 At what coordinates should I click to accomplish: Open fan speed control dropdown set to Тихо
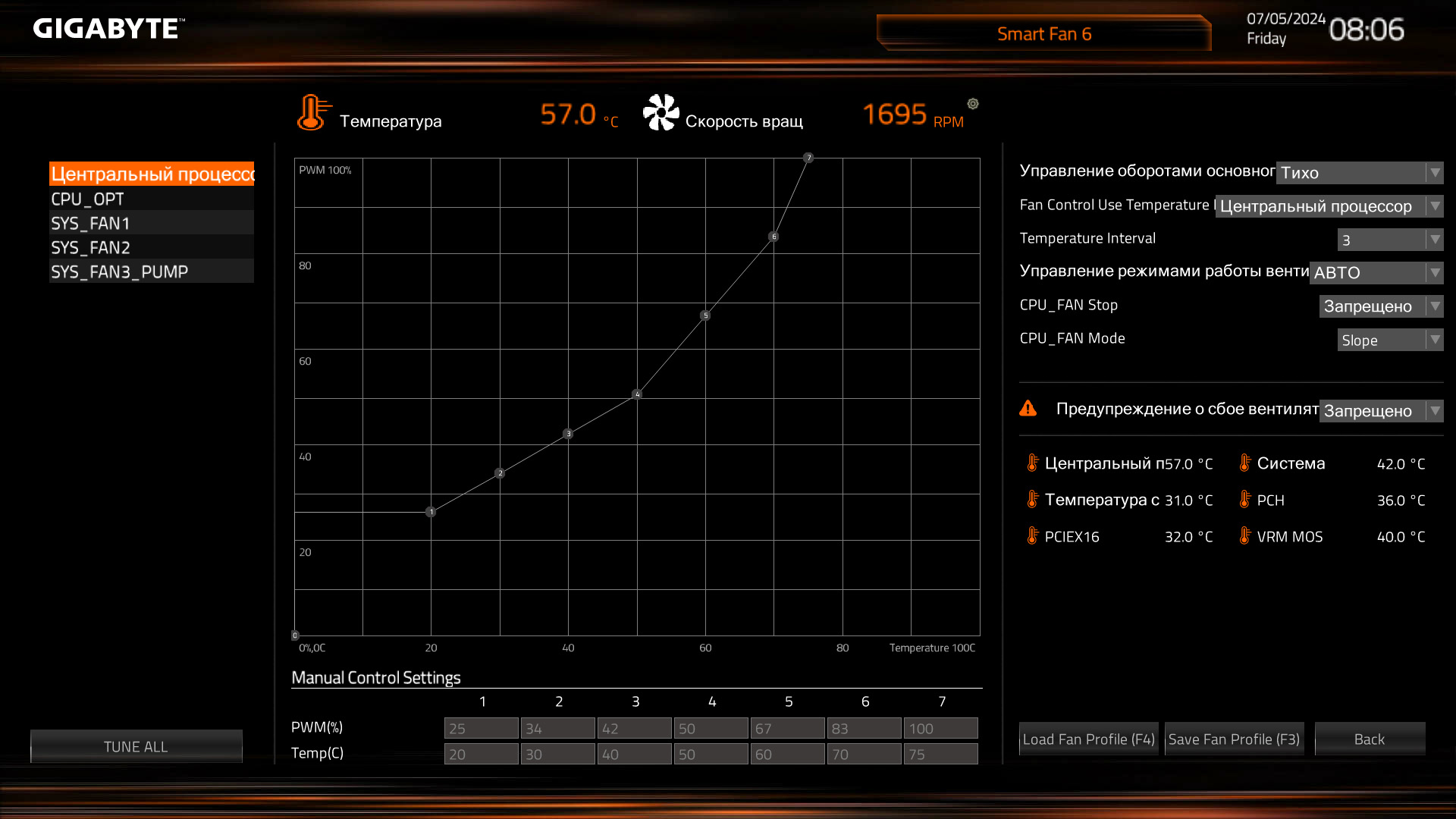pyautogui.click(x=1359, y=173)
